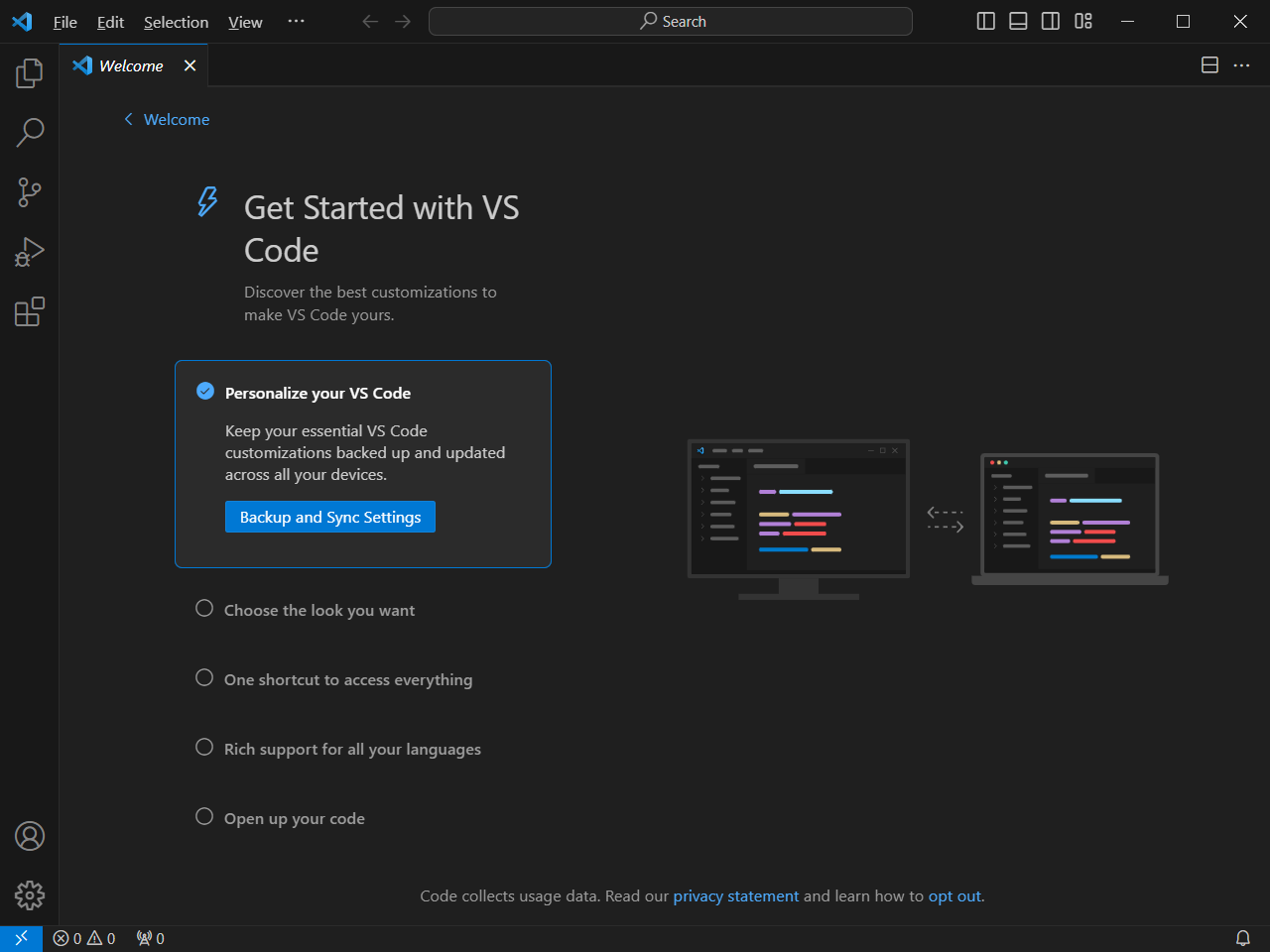Viewport: 1270px width, 952px height.
Task: Toggle the Personalize your VS Code checkmark
Action: coord(205,391)
